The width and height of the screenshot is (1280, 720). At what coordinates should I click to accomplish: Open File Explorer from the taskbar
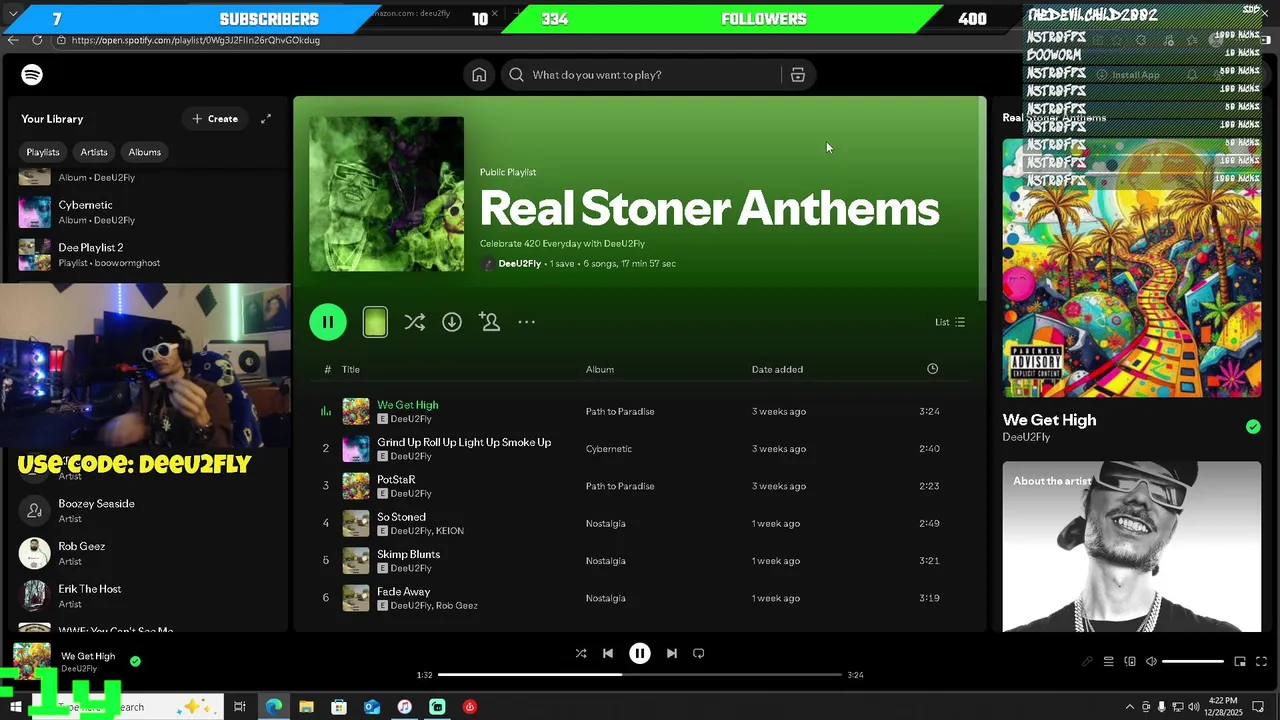[x=306, y=707]
